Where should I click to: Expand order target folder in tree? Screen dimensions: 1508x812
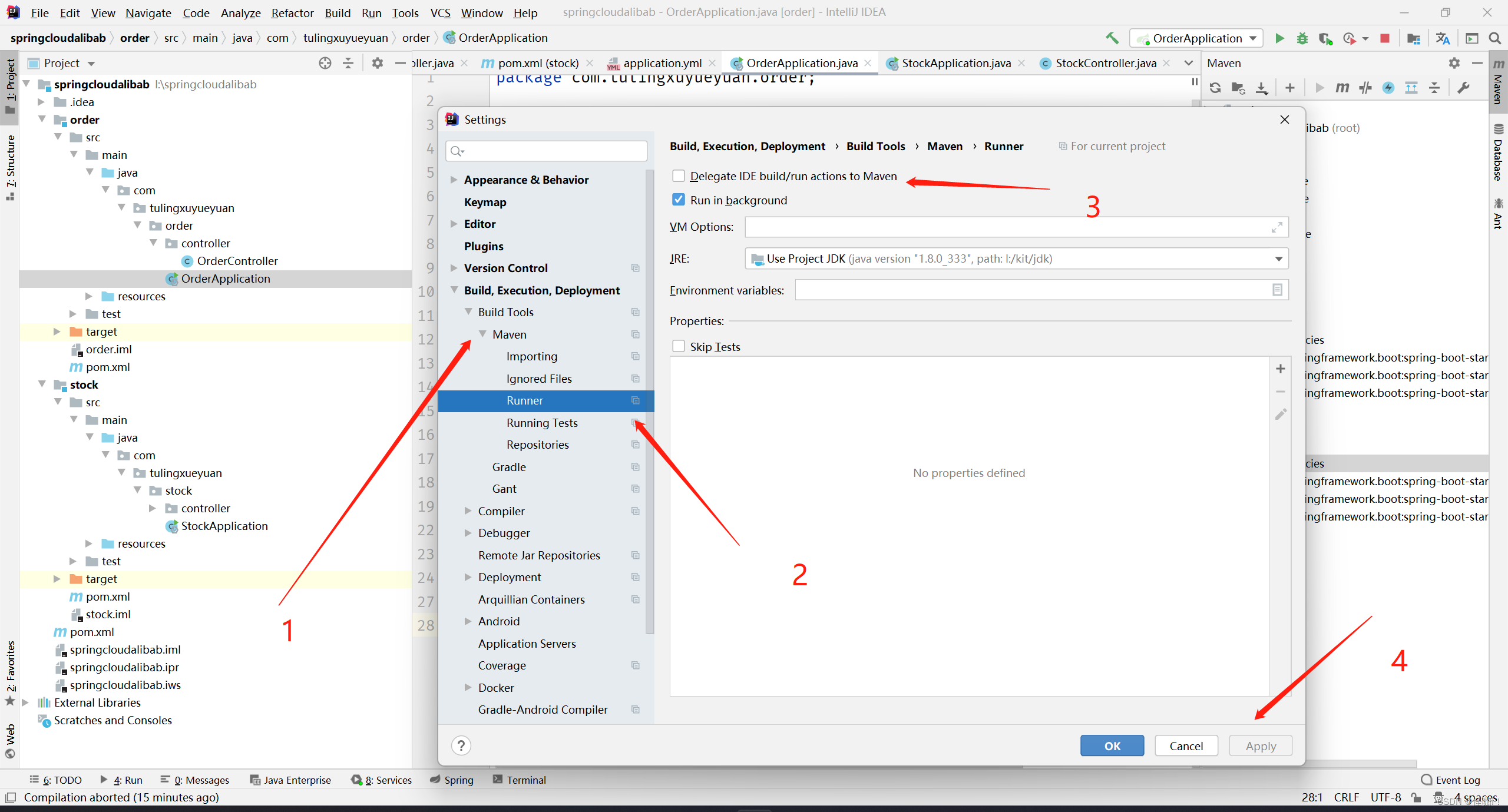click(x=57, y=332)
